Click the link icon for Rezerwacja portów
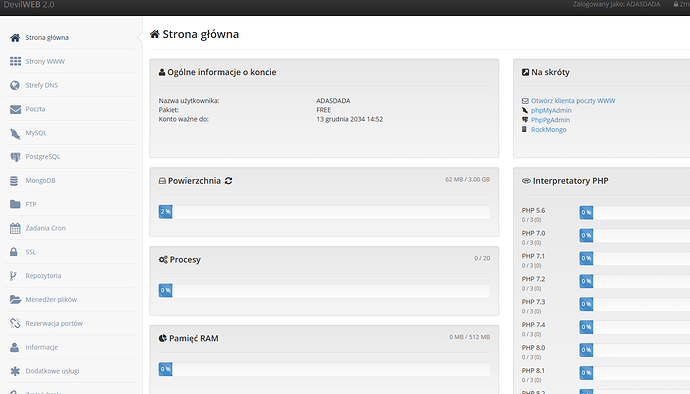 point(15,324)
